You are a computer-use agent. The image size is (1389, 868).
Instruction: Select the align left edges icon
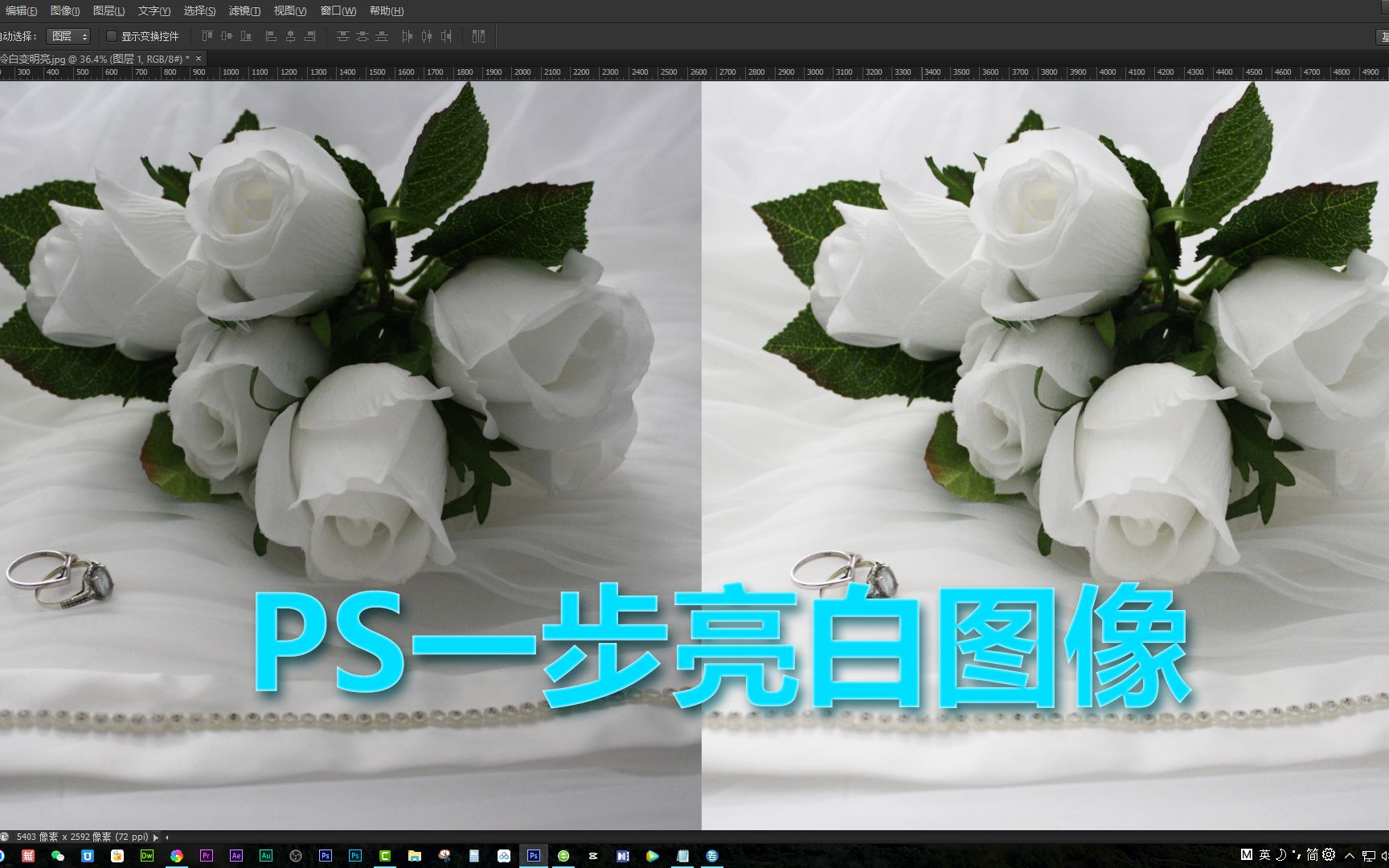tap(270, 36)
